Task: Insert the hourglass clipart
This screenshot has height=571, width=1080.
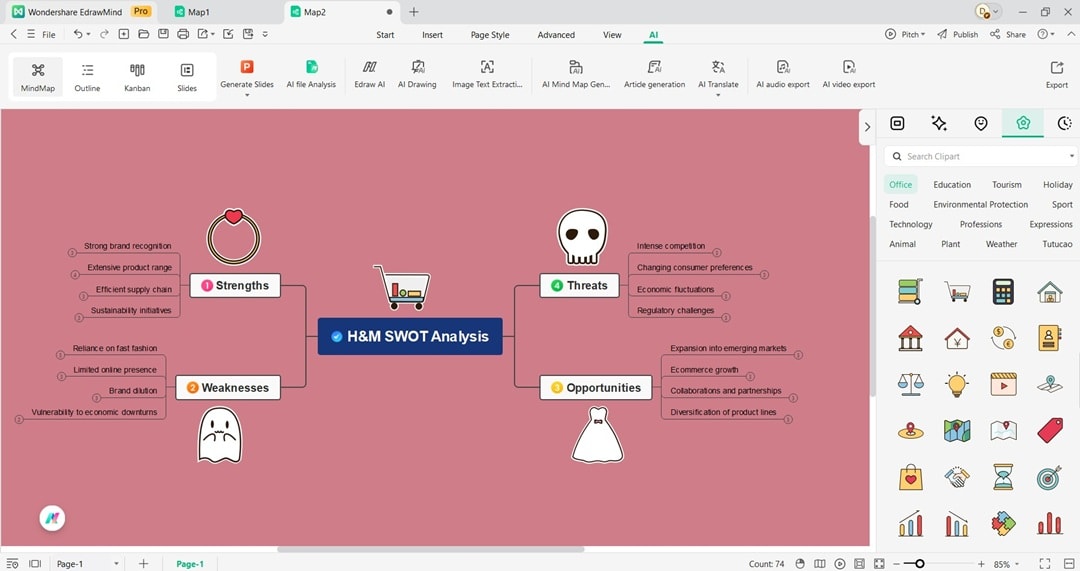Action: point(1003,477)
